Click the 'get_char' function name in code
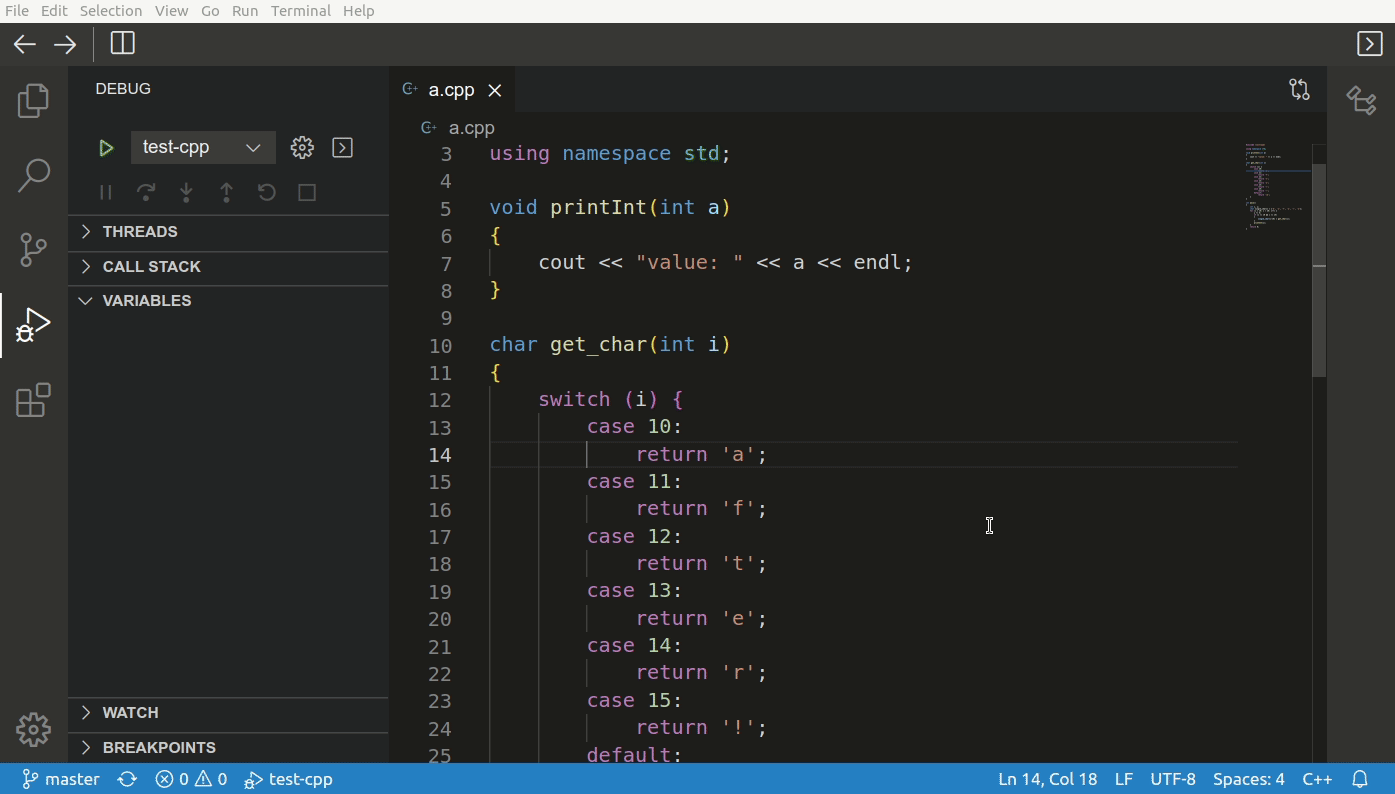This screenshot has height=794, width=1395. (x=599, y=345)
